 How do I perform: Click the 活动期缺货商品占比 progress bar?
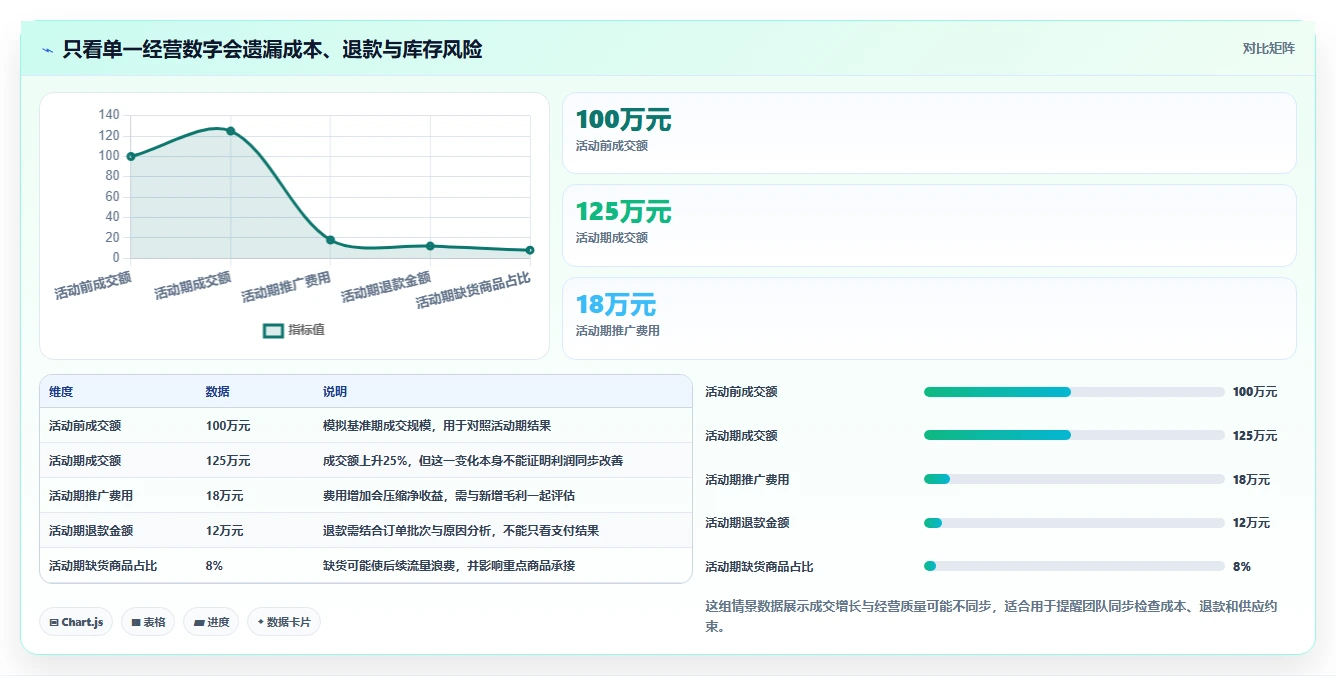tap(1074, 566)
